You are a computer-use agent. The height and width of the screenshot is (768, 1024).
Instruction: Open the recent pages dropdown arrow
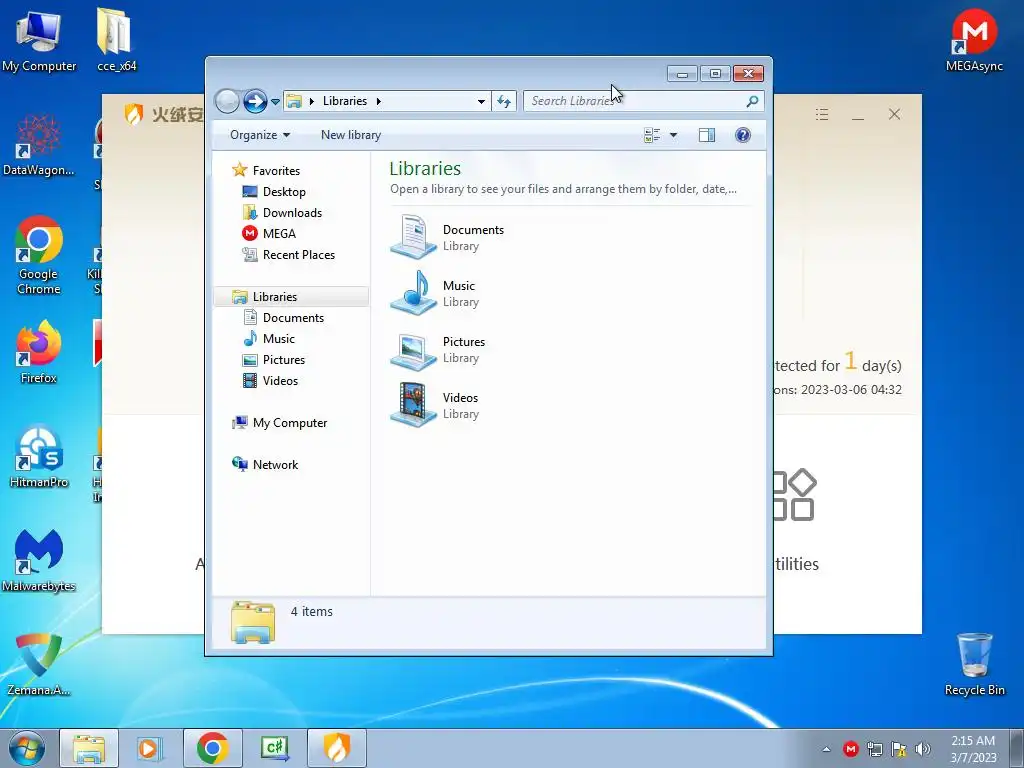click(x=276, y=102)
